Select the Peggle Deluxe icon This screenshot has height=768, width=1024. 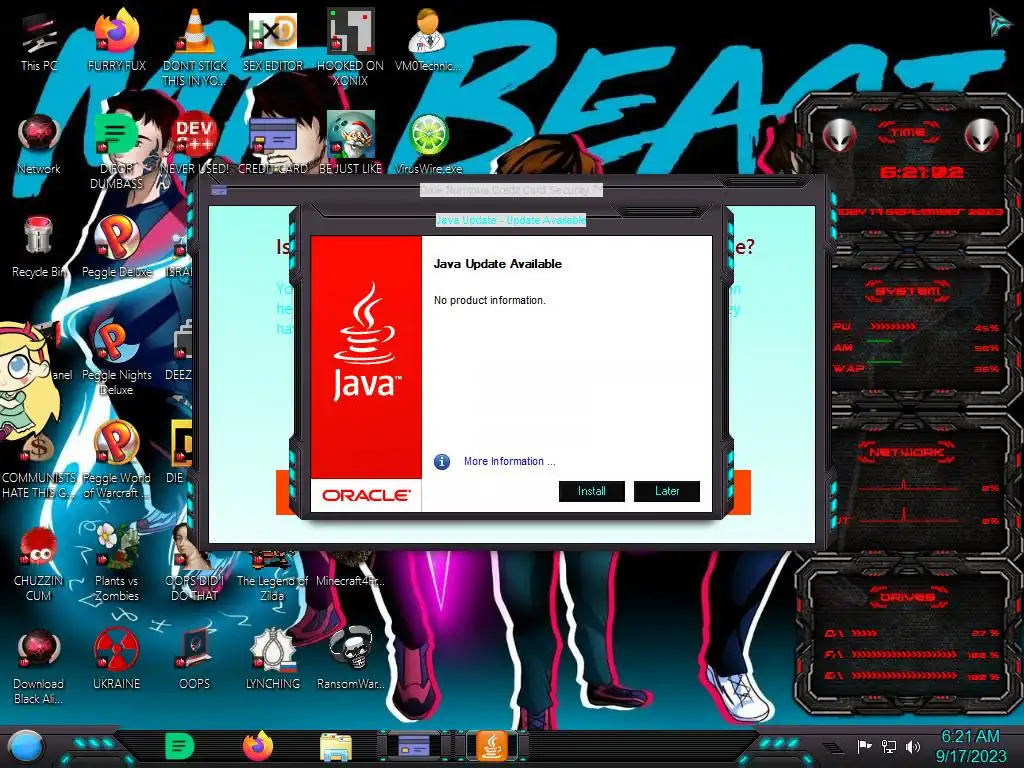click(117, 248)
